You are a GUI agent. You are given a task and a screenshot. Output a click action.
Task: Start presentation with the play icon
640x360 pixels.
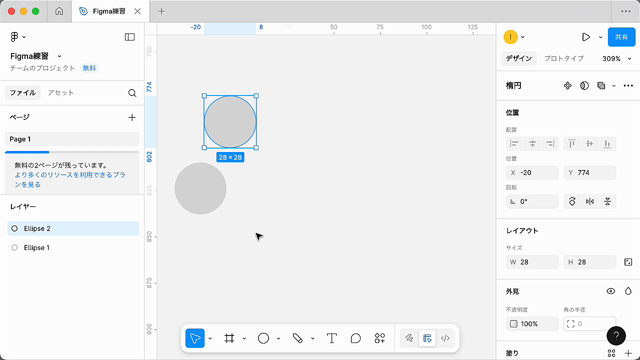[x=586, y=37]
